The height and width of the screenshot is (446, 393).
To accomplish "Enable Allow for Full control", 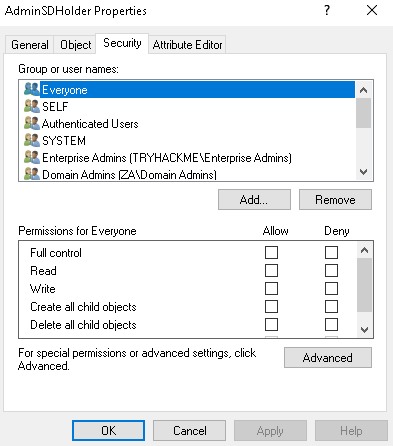I will (x=271, y=252).
